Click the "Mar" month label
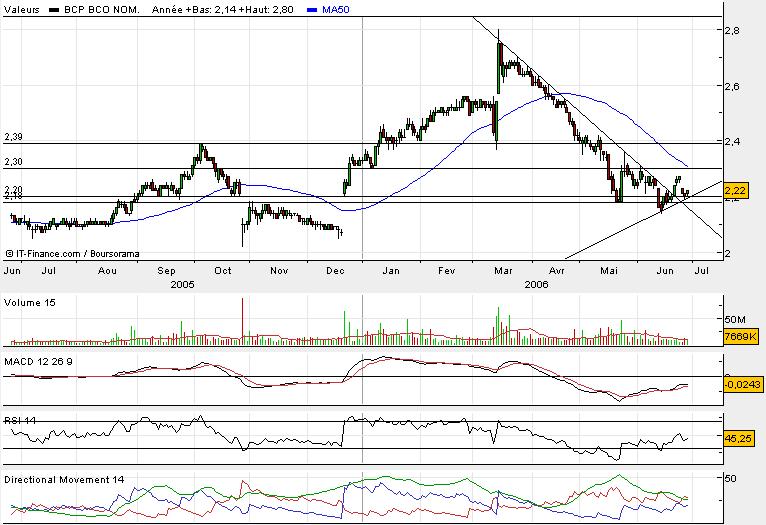This screenshot has height=525, width=766. click(503, 271)
